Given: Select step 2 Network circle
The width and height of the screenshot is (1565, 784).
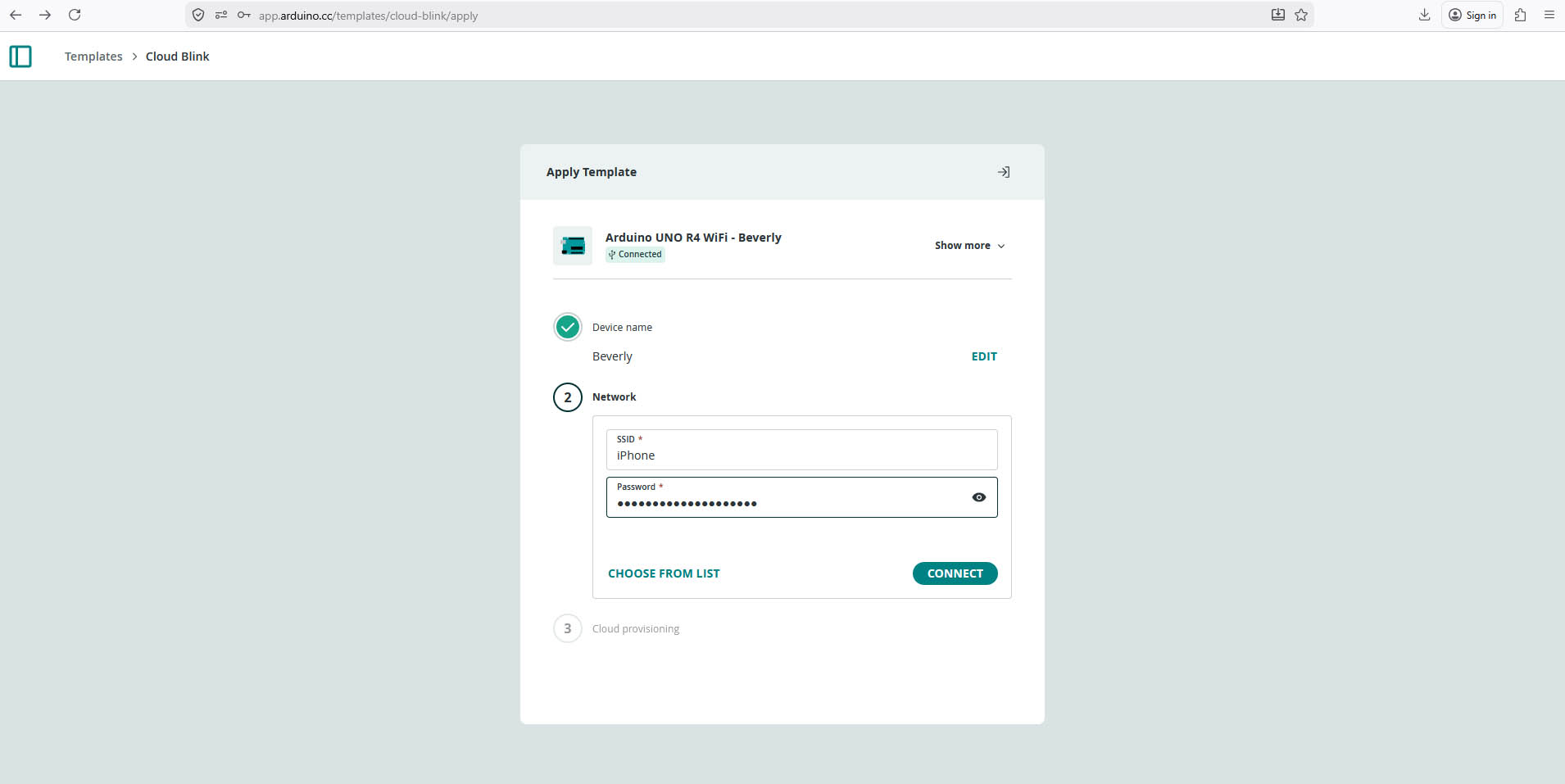Looking at the screenshot, I should click(568, 397).
